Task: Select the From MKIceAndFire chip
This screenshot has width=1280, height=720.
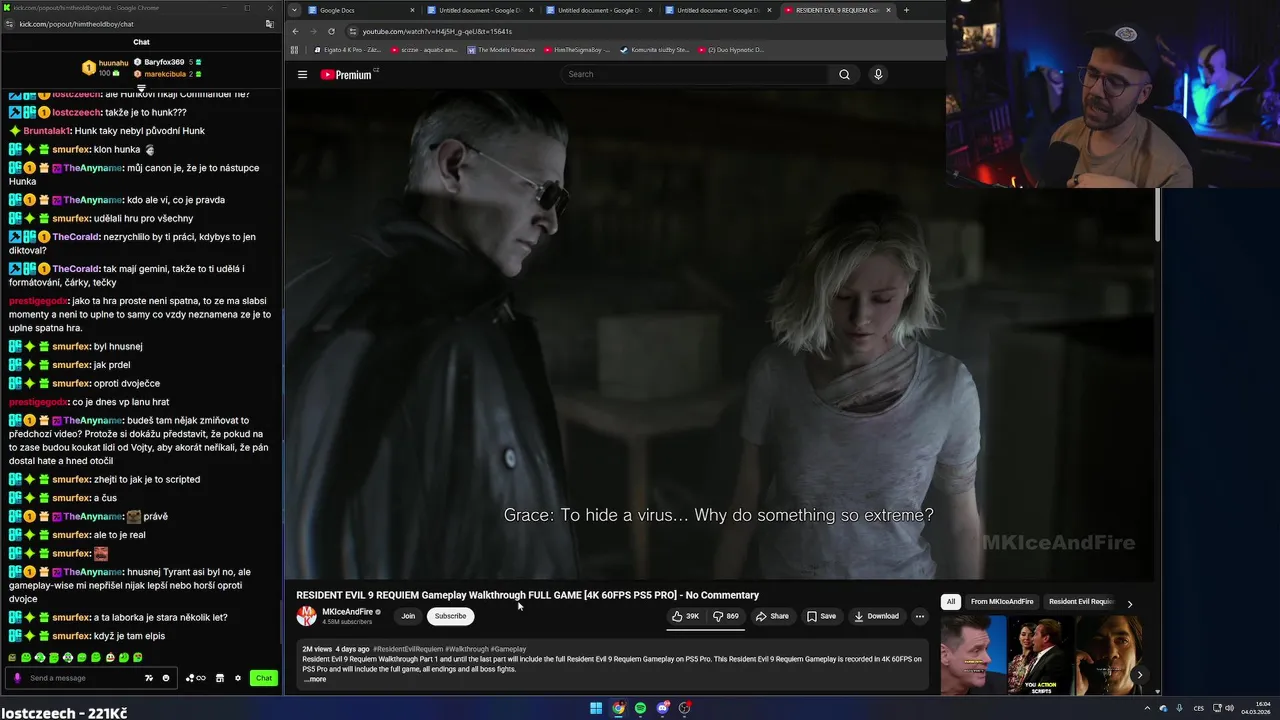Action: coord(1002,602)
